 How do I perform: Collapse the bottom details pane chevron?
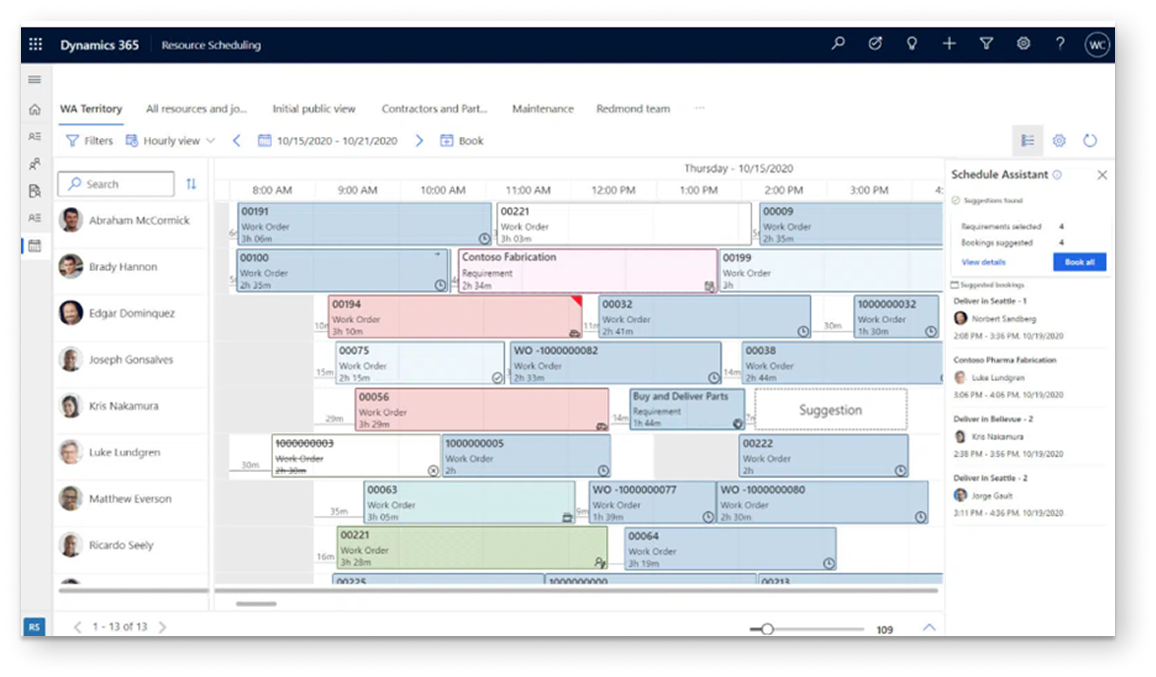point(929,628)
